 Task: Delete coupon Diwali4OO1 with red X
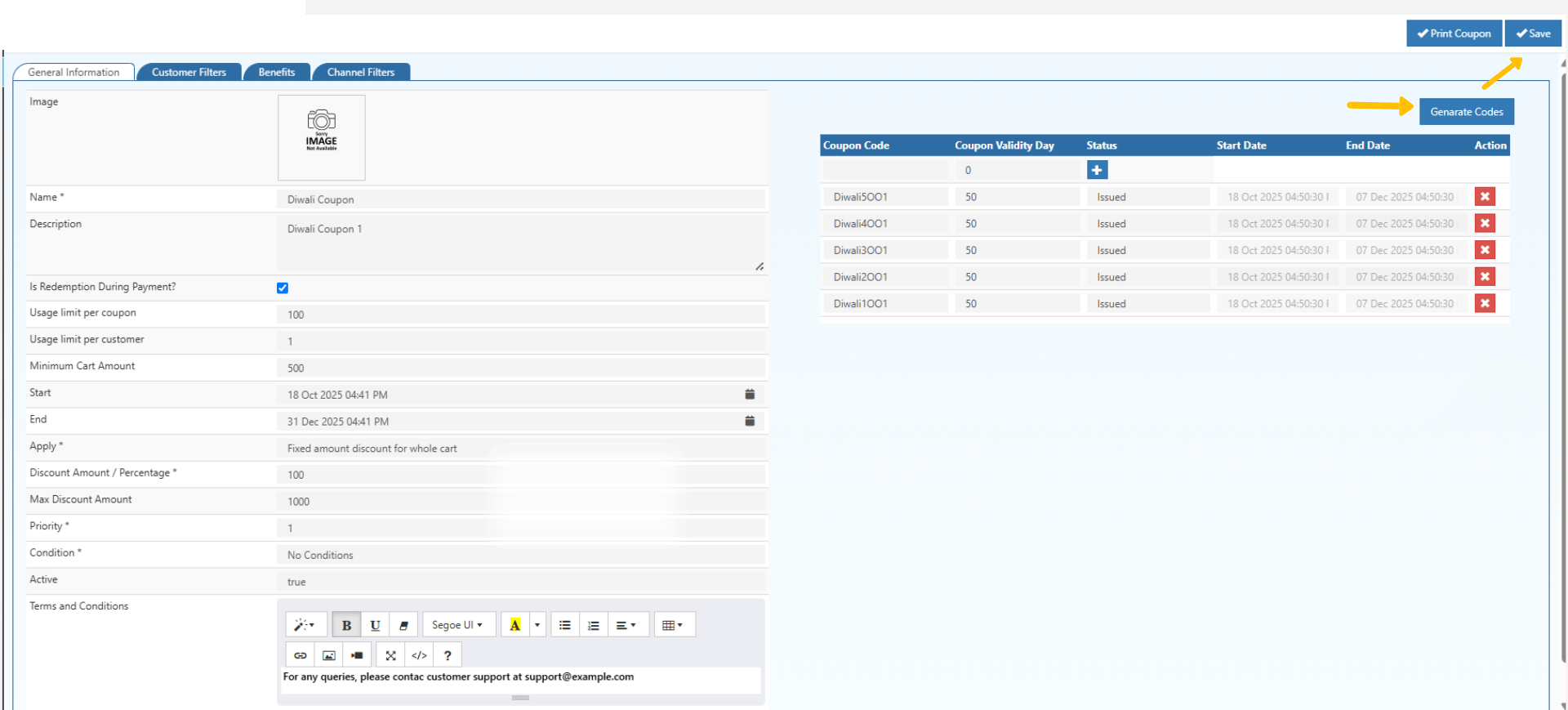[x=1485, y=223]
